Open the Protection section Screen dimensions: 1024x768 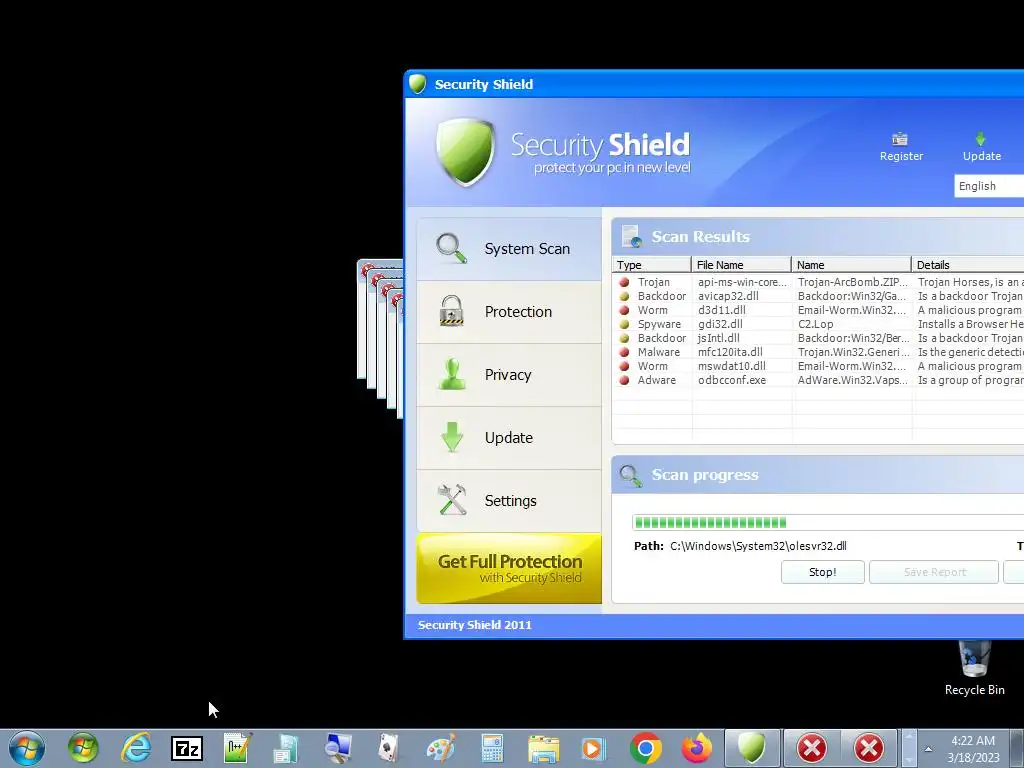(x=509, y=312)
